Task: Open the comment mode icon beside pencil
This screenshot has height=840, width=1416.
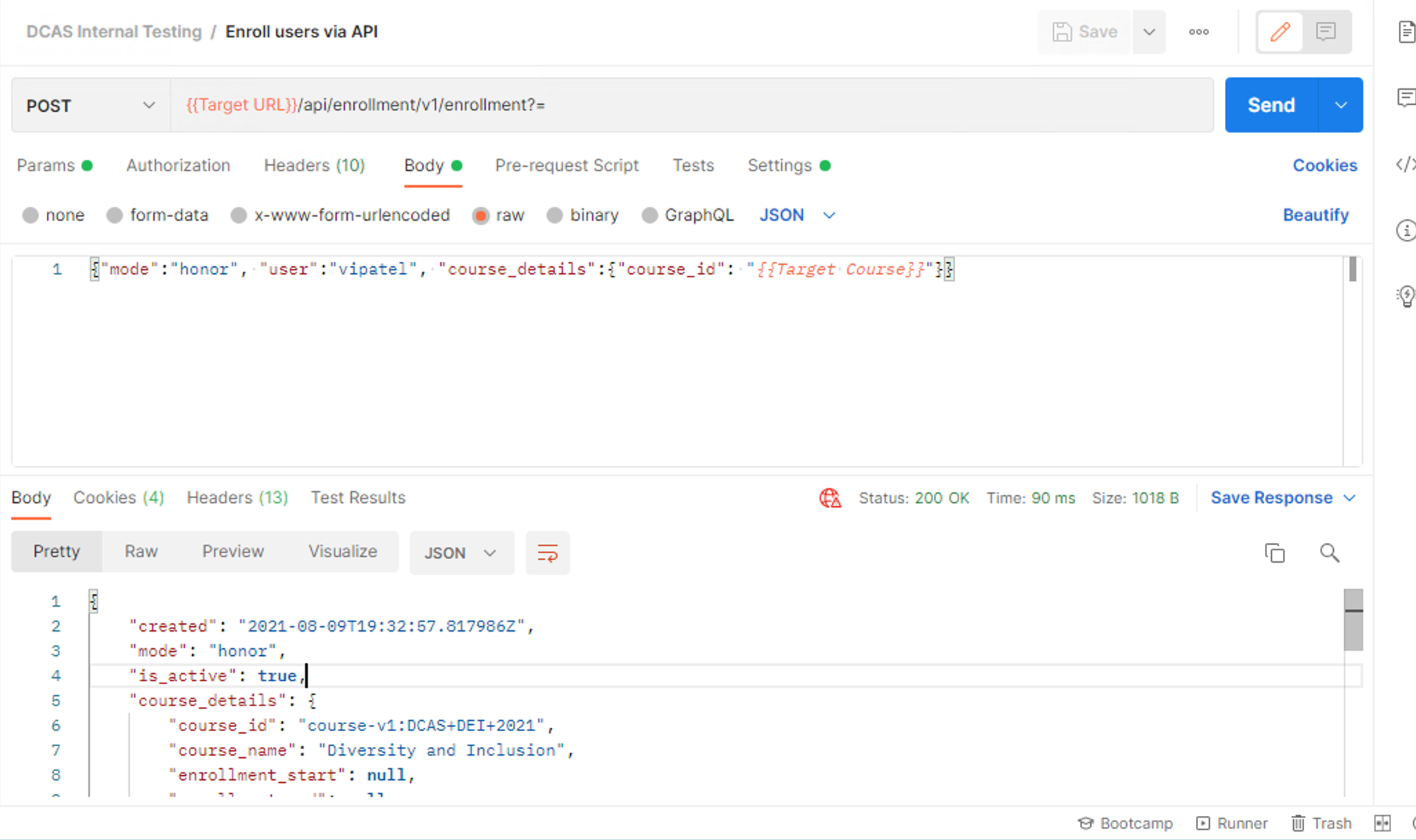Action: click(x=1326, y=32)
